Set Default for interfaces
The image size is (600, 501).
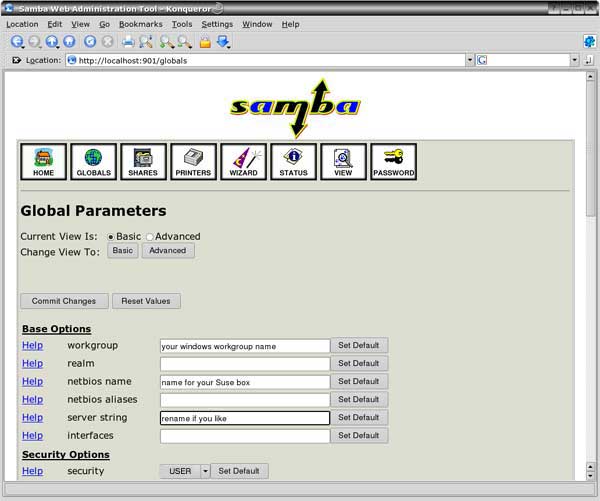359,435
